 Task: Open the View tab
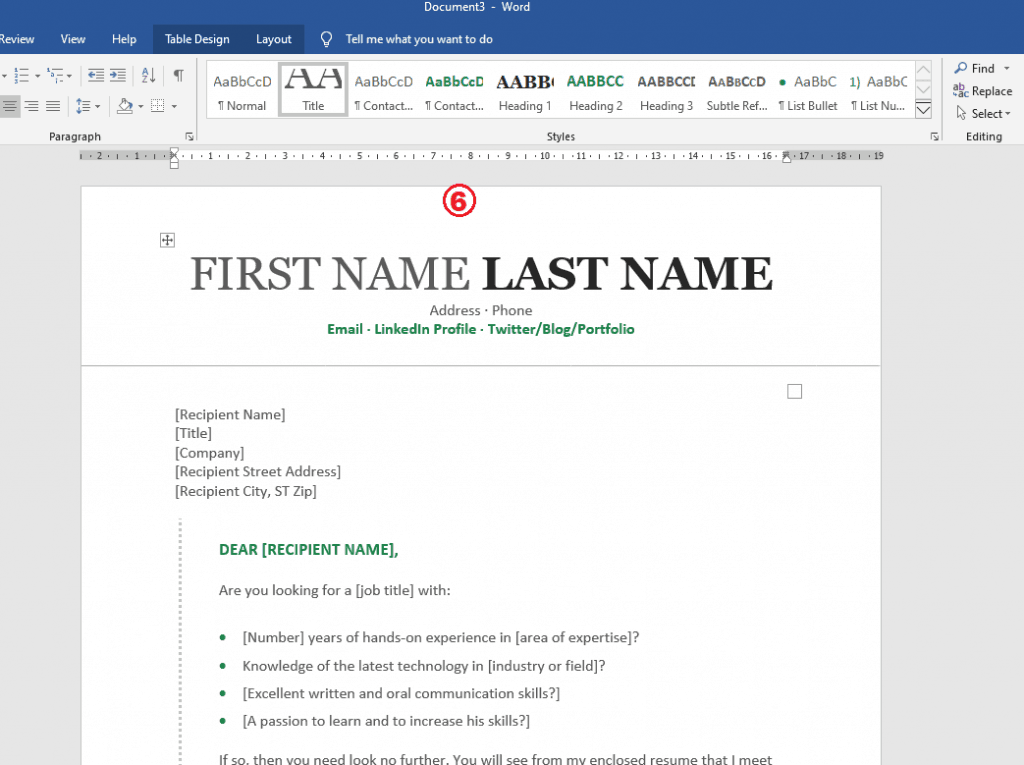coord(72,39)
